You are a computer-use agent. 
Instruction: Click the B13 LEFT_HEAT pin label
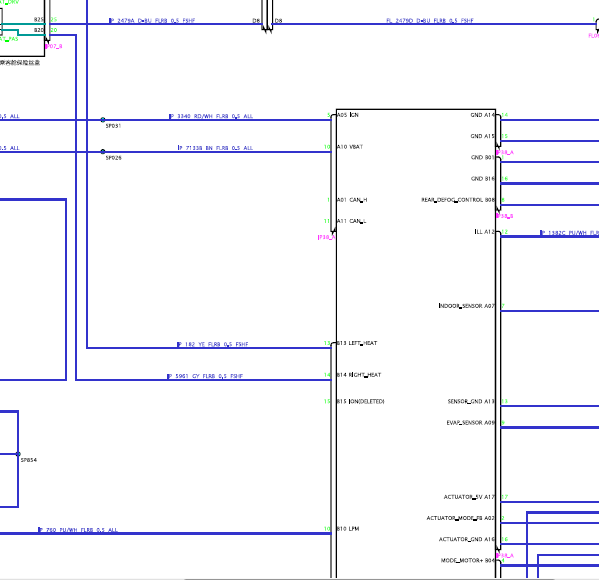coord(357,343)
